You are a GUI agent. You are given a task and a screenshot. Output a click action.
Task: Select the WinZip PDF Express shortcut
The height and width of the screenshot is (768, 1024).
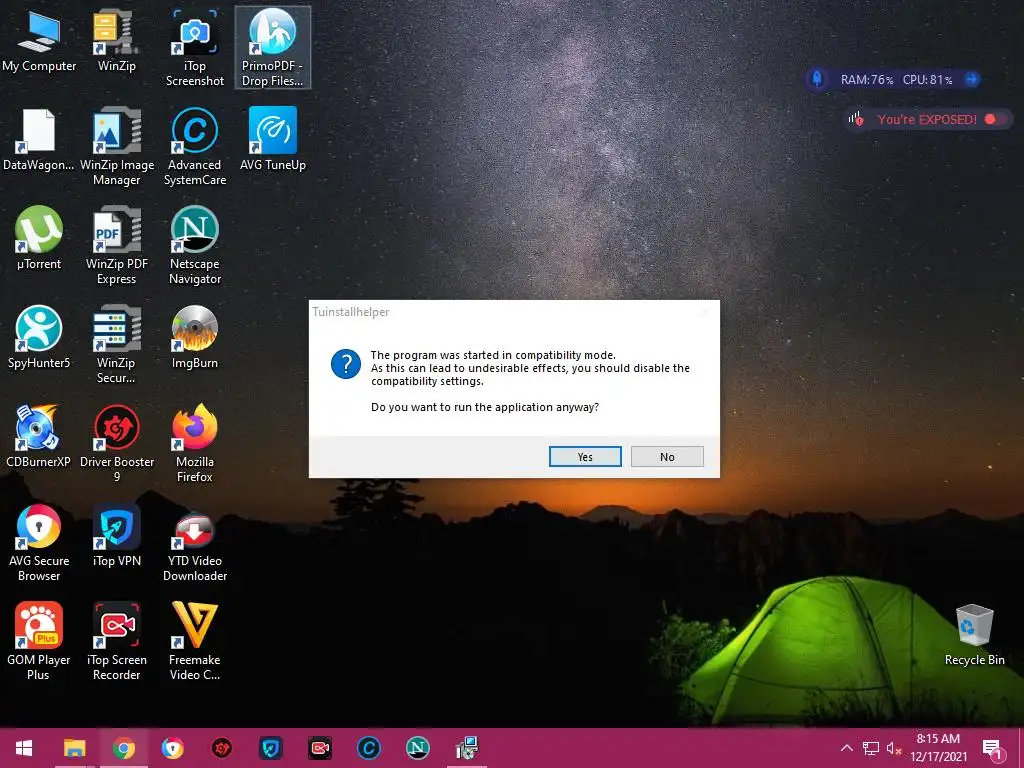[117, 246]
